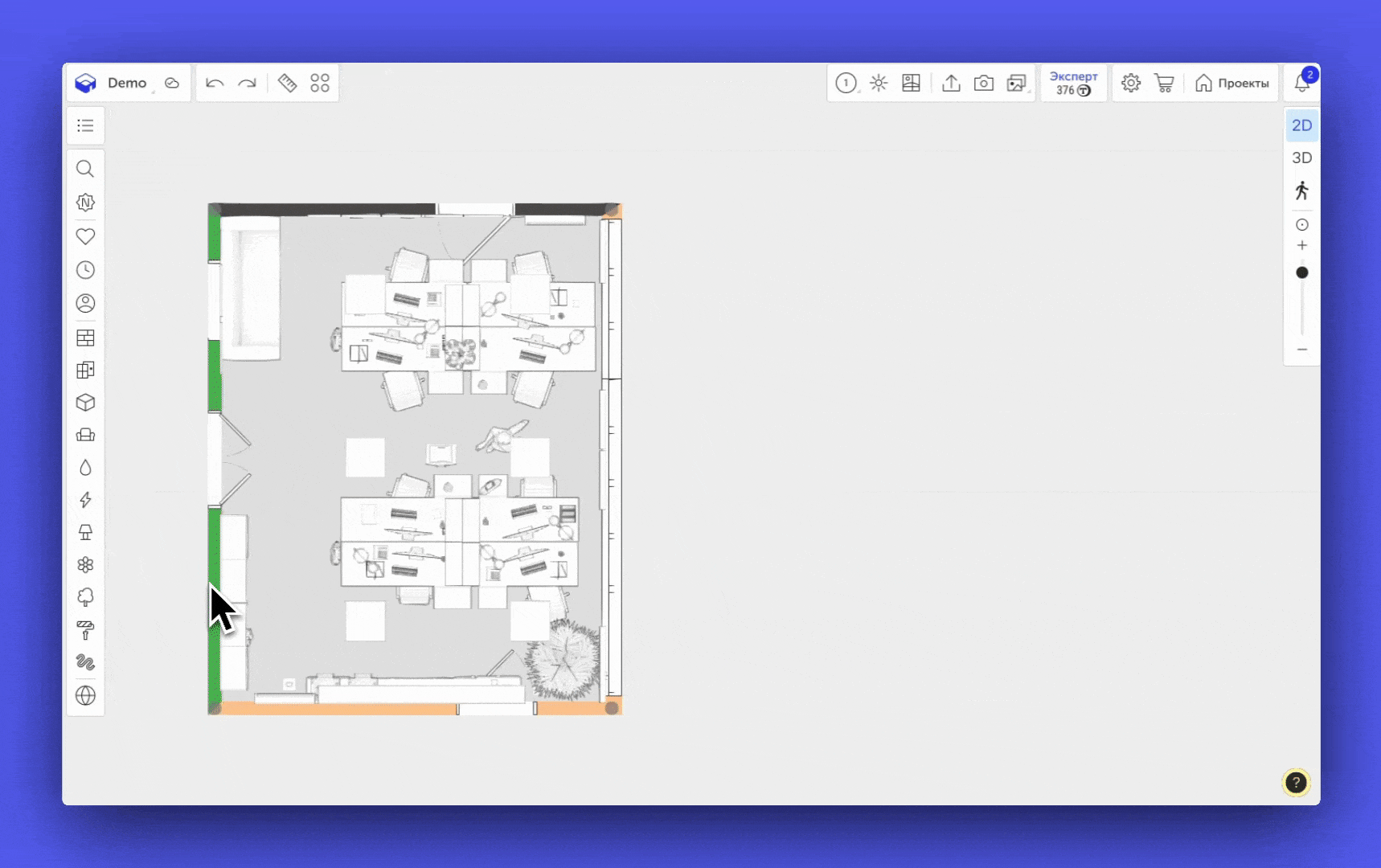Click the center view target icon
This screenshot has width=1381, height=868.
(1302, 224)
